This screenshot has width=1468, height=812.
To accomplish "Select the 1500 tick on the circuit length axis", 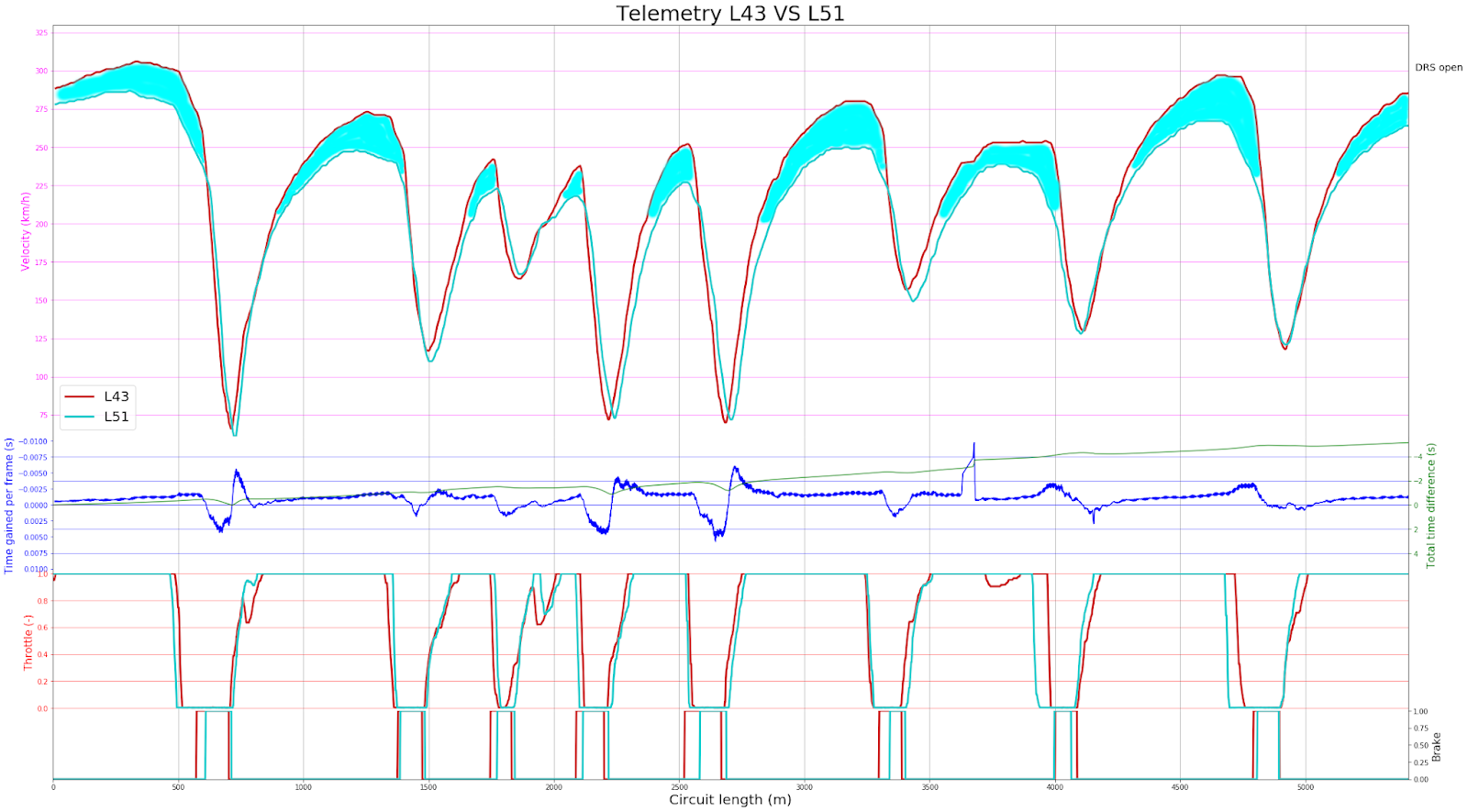I will click(x=428, y=787).
